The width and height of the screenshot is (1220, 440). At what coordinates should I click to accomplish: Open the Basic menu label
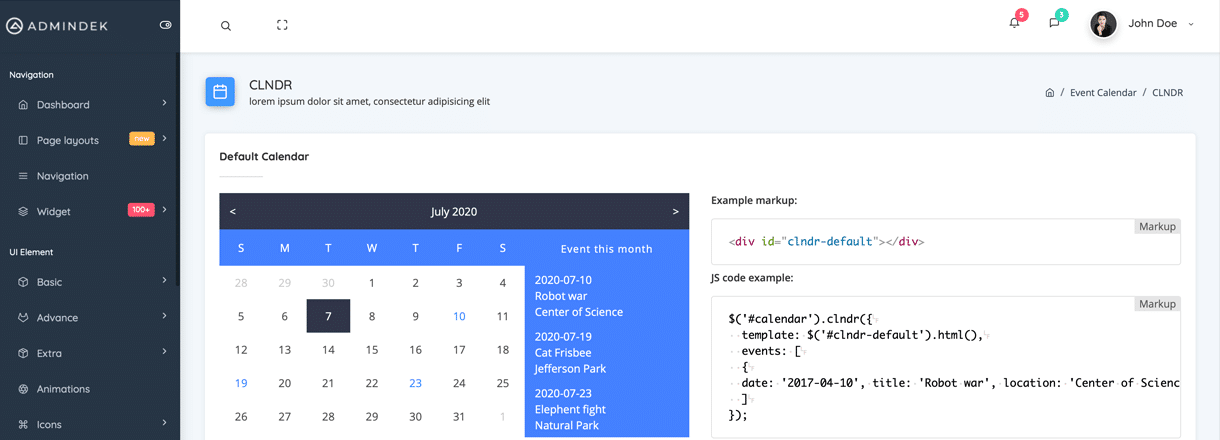pos(49,282)
